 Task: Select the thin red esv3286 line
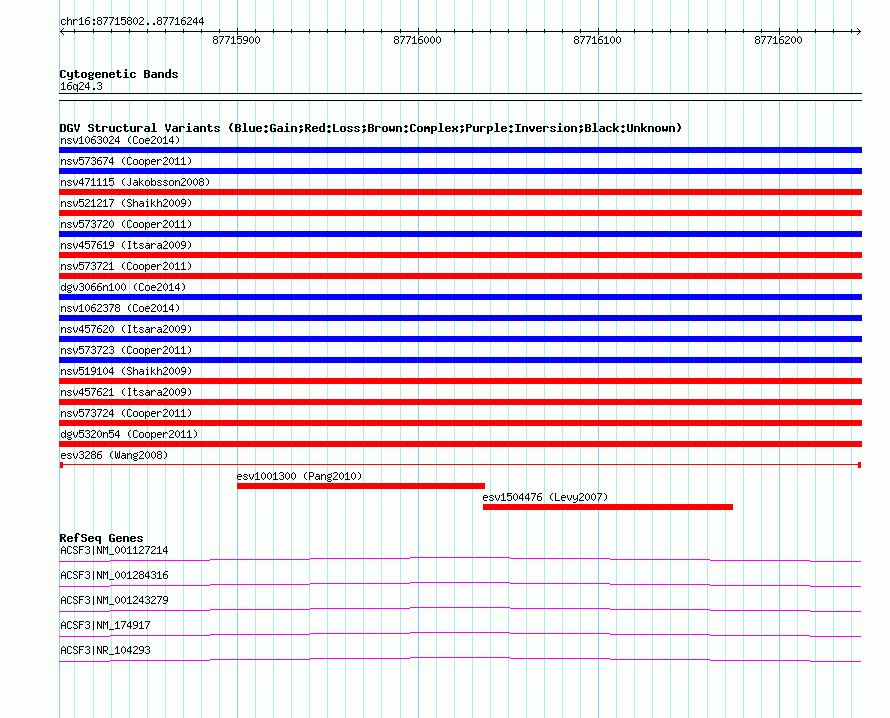(x=460, y=465)
